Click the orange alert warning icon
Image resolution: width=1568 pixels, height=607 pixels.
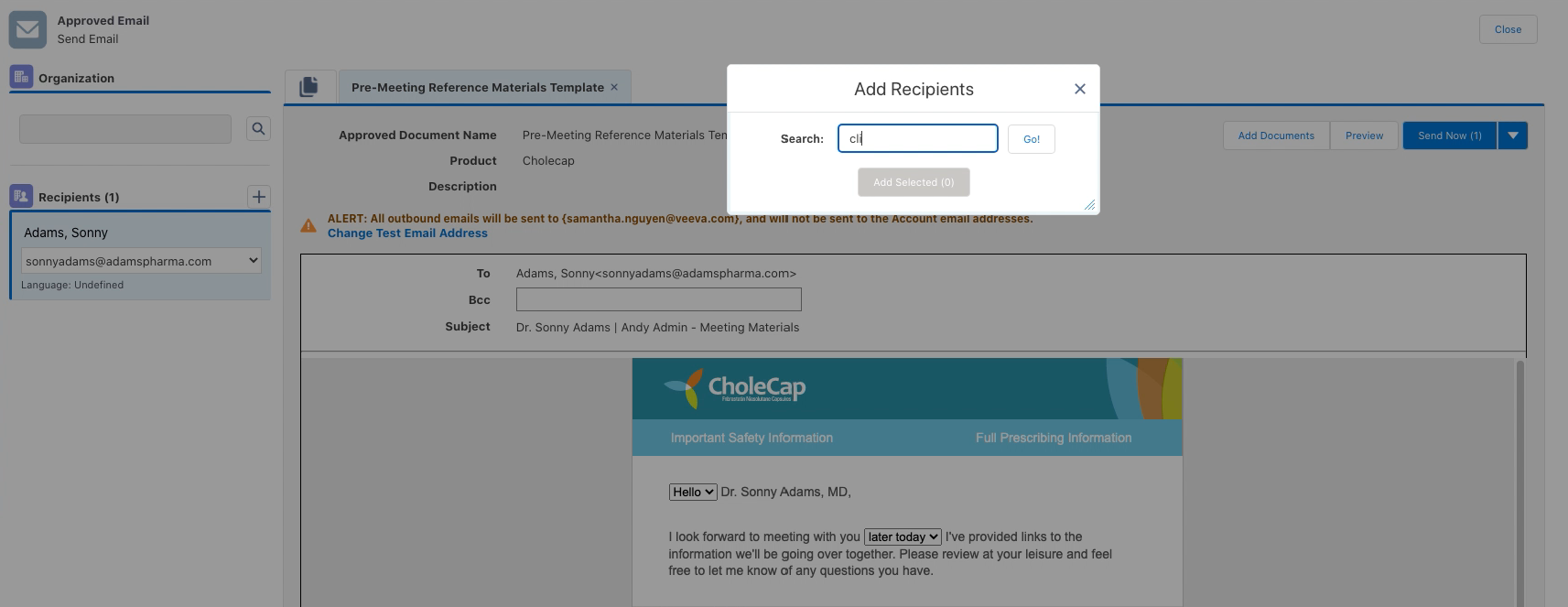(x=308, y=225)
